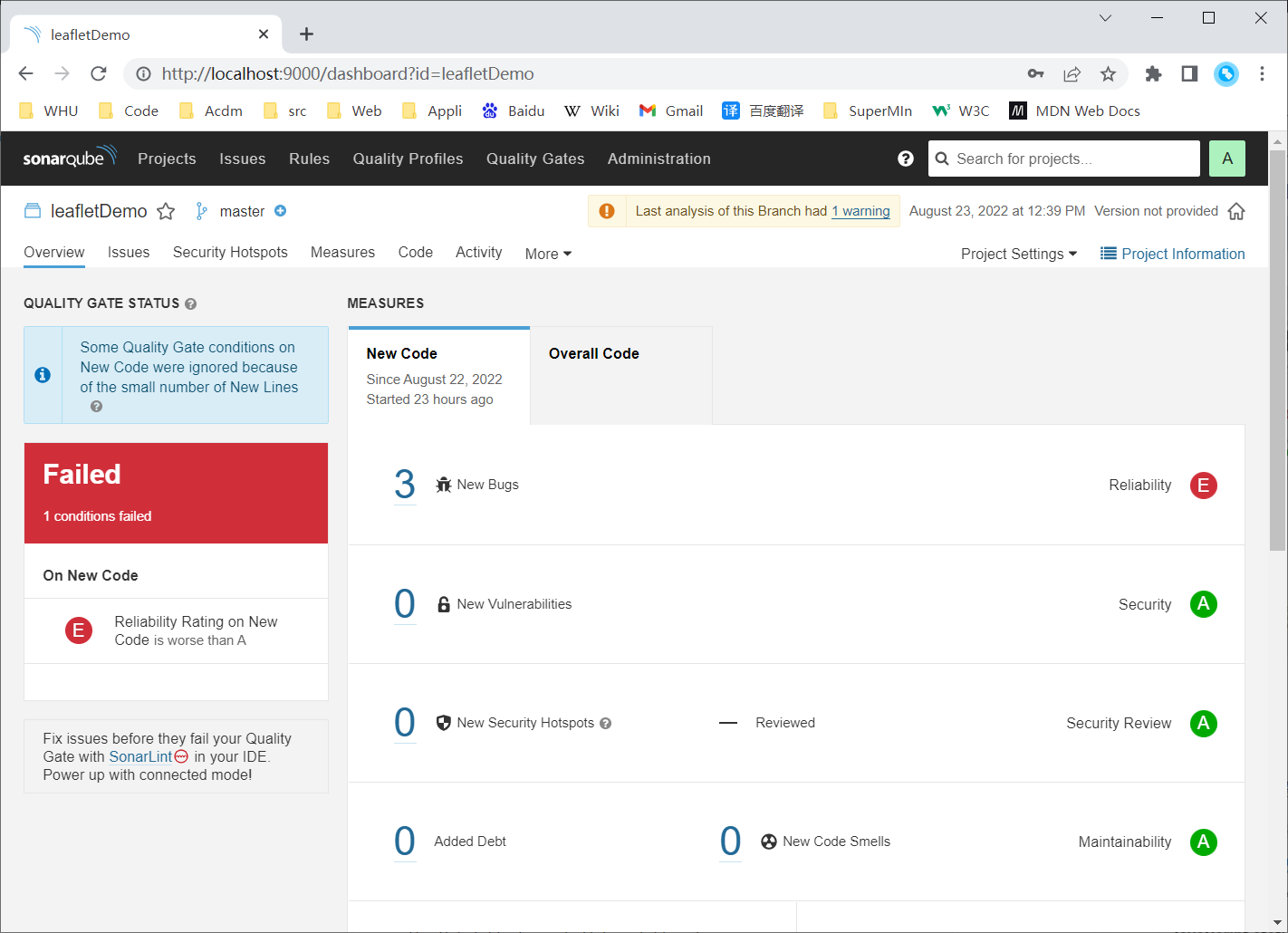
Task: Focus the Search for projects field
Action: (1063, 159)
